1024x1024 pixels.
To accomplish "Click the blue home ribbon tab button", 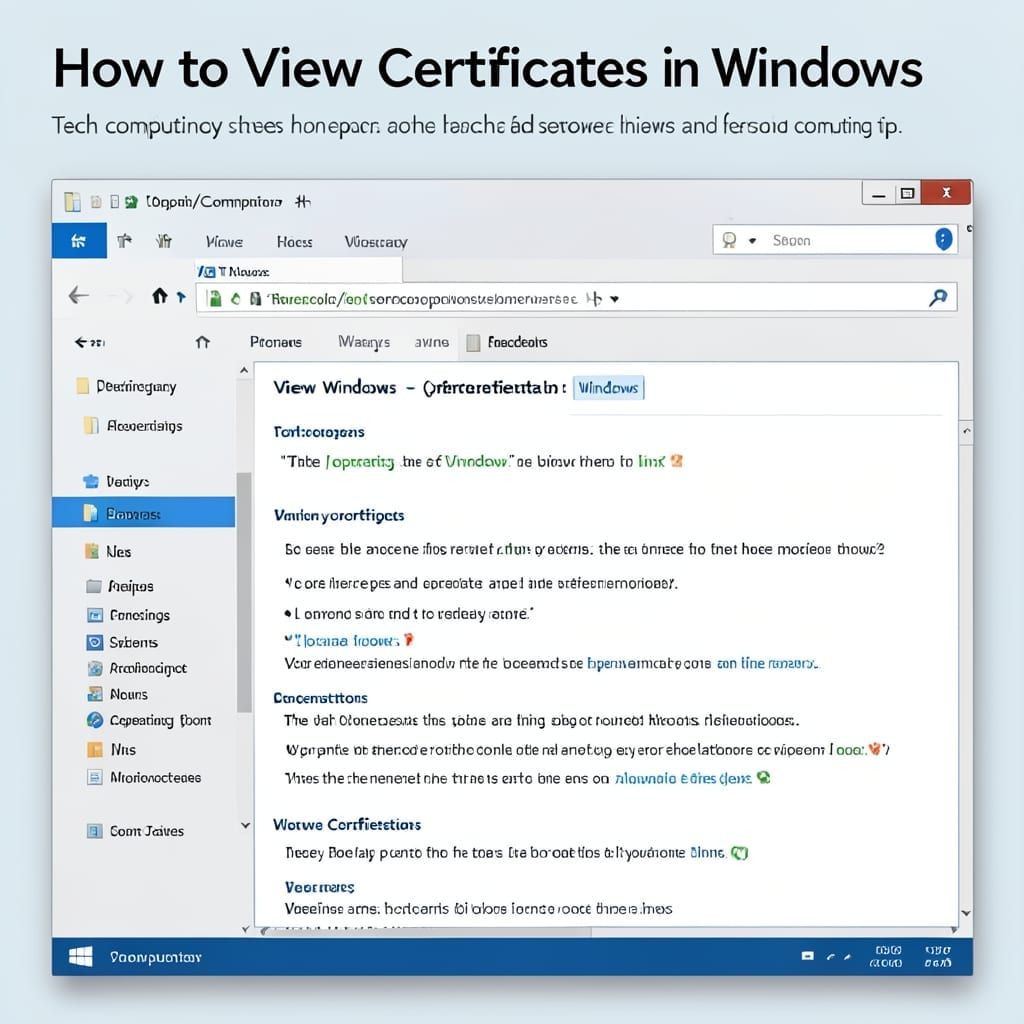I will click(79, 241).
